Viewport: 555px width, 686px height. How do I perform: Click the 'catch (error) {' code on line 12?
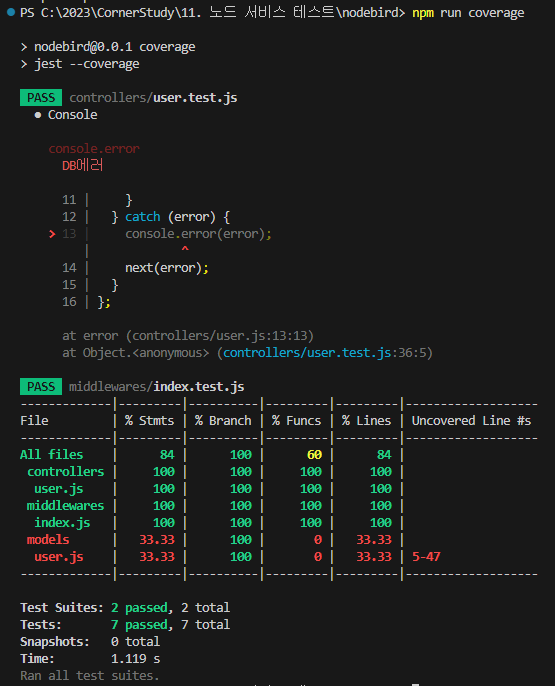(177, 217)
